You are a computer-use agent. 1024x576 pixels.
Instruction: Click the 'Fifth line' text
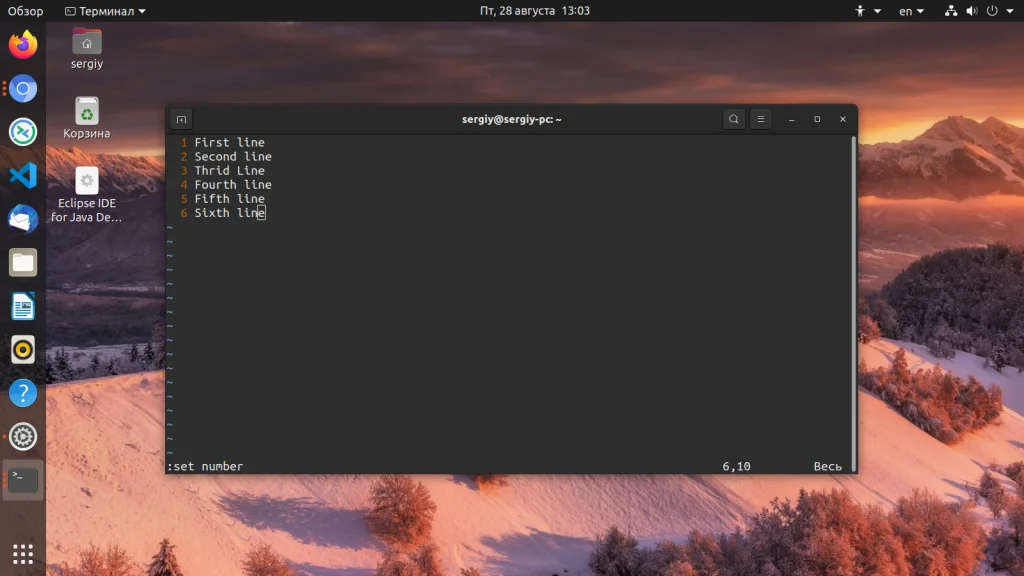[x=229, y=199]
